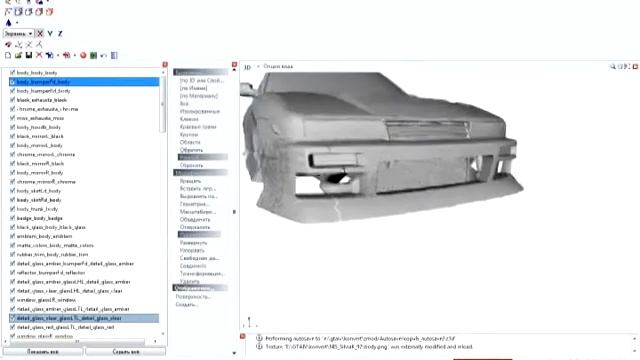The height and width of the screenshot is (360, 640).
Task: Toggle the X axis constraint
Action: (x=40, y=33)
